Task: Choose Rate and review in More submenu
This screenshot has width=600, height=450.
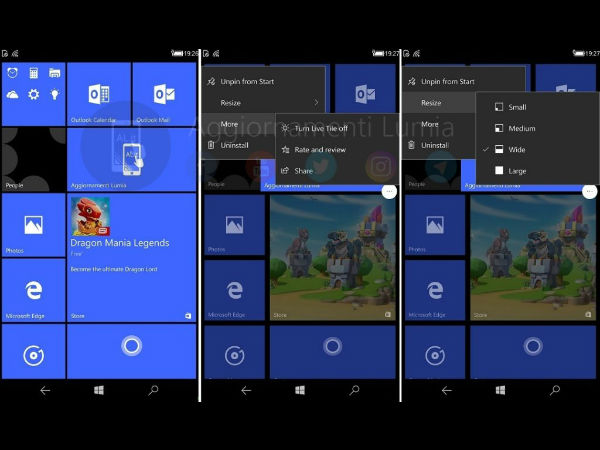Action: click(337, 150)
